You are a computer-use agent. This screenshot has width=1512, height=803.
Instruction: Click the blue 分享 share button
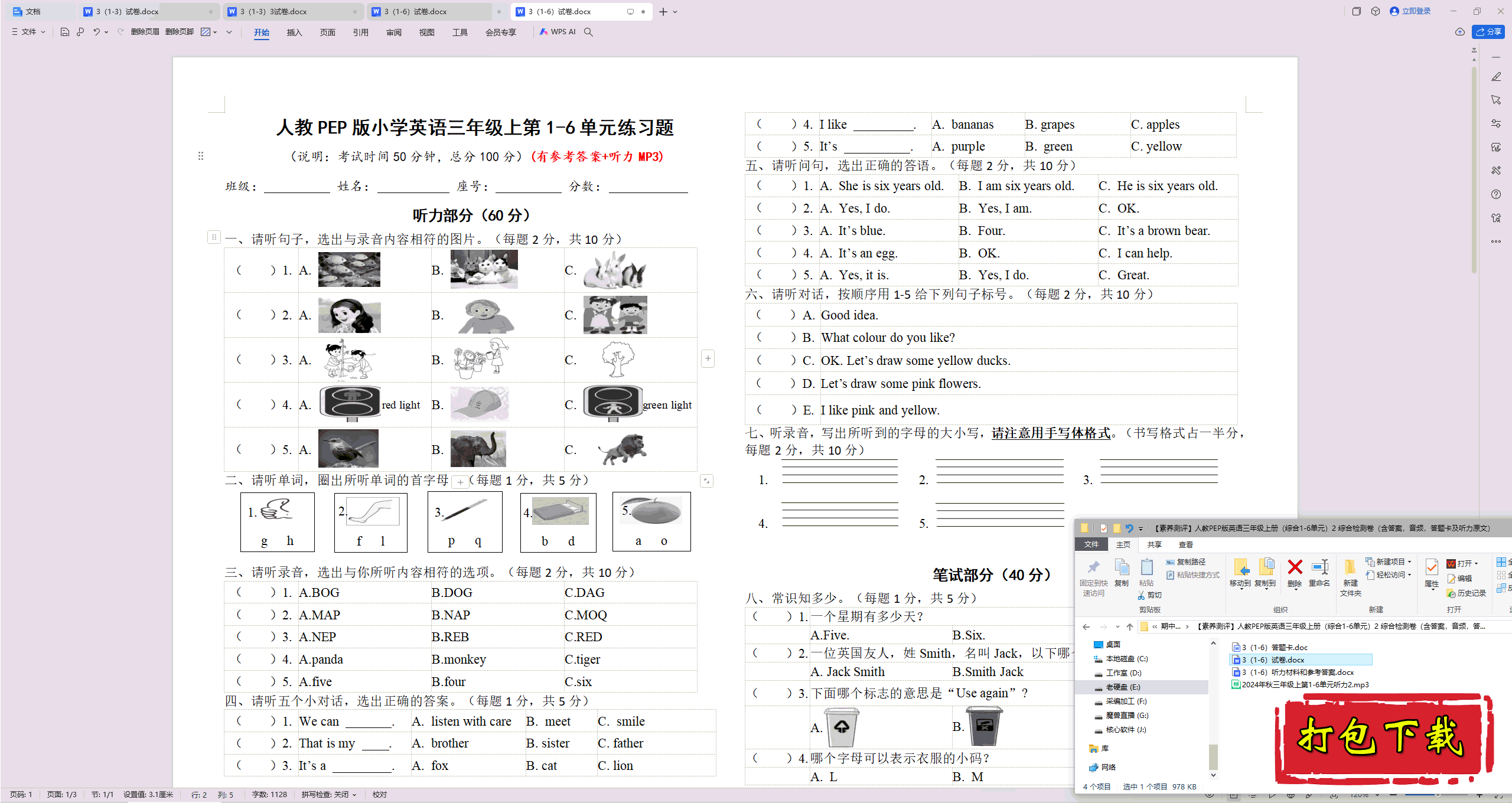pos(1488,32)
